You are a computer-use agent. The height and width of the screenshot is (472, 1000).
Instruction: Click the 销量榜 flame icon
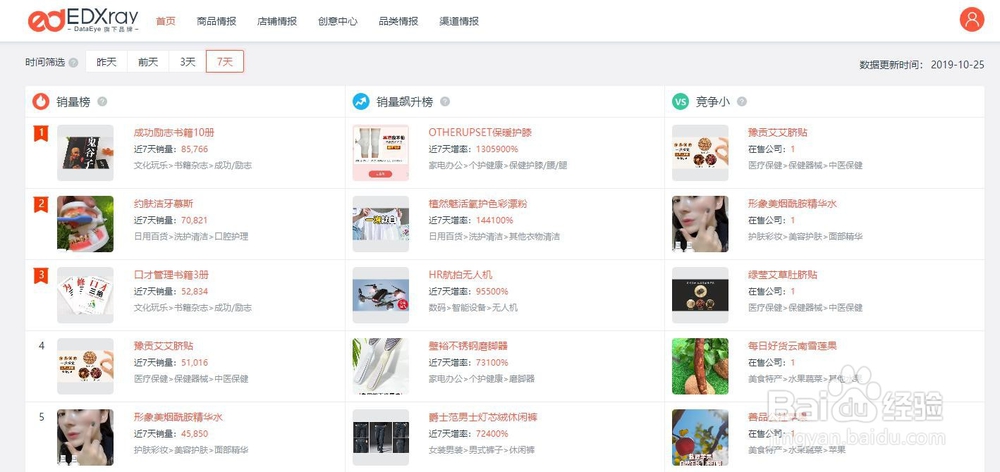(41, 101)
